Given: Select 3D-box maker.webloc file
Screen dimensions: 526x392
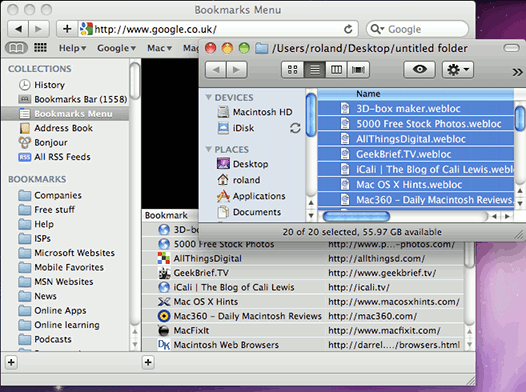Looking at the screenshot, I should 416,108.
